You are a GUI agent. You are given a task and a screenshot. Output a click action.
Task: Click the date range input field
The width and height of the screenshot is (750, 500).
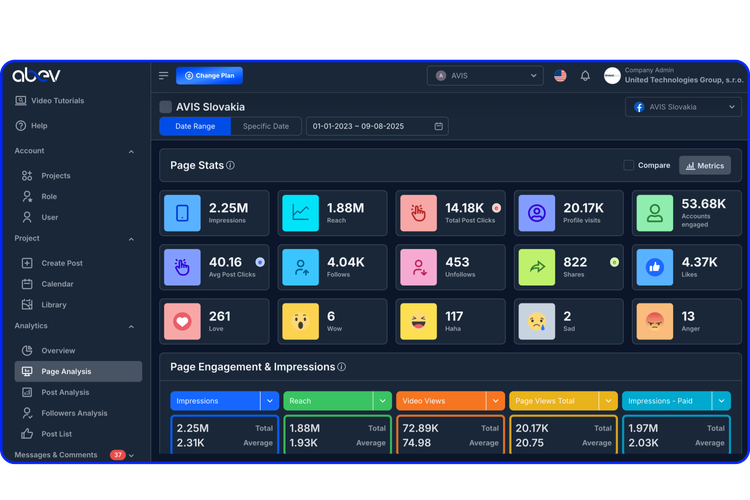pos(377,126)
